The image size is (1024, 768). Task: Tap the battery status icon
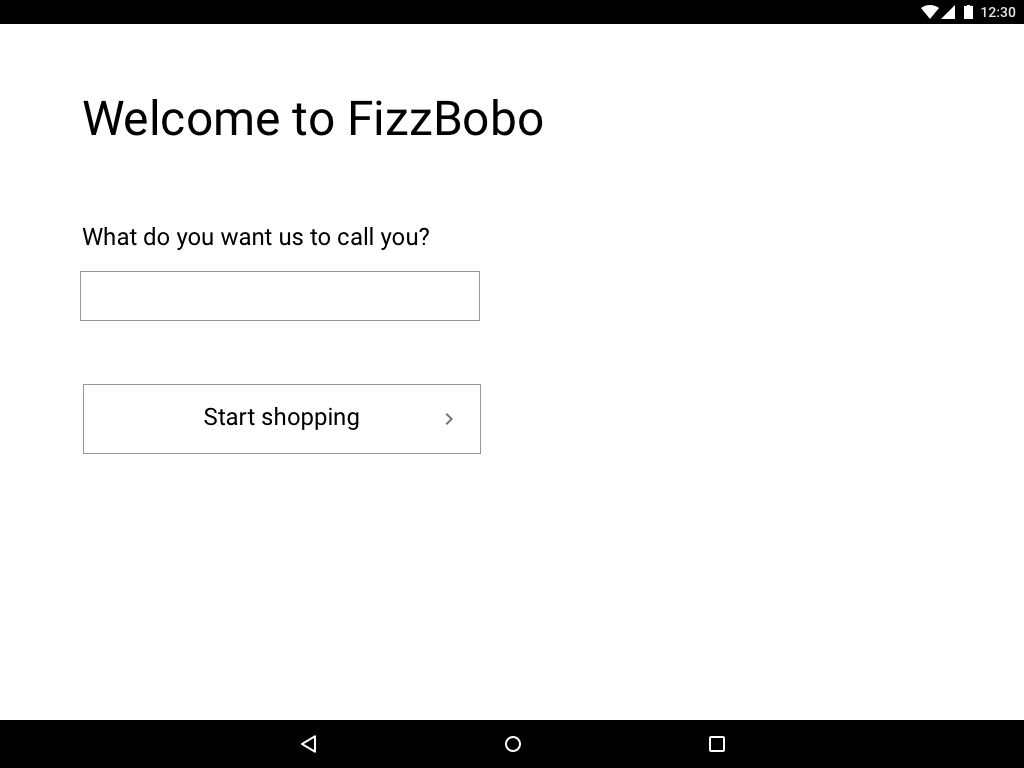pos(968,12)
